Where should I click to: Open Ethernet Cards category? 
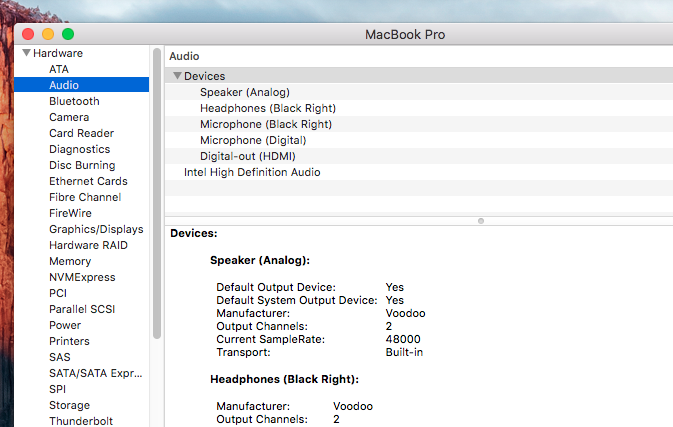[x=88, y=181]
